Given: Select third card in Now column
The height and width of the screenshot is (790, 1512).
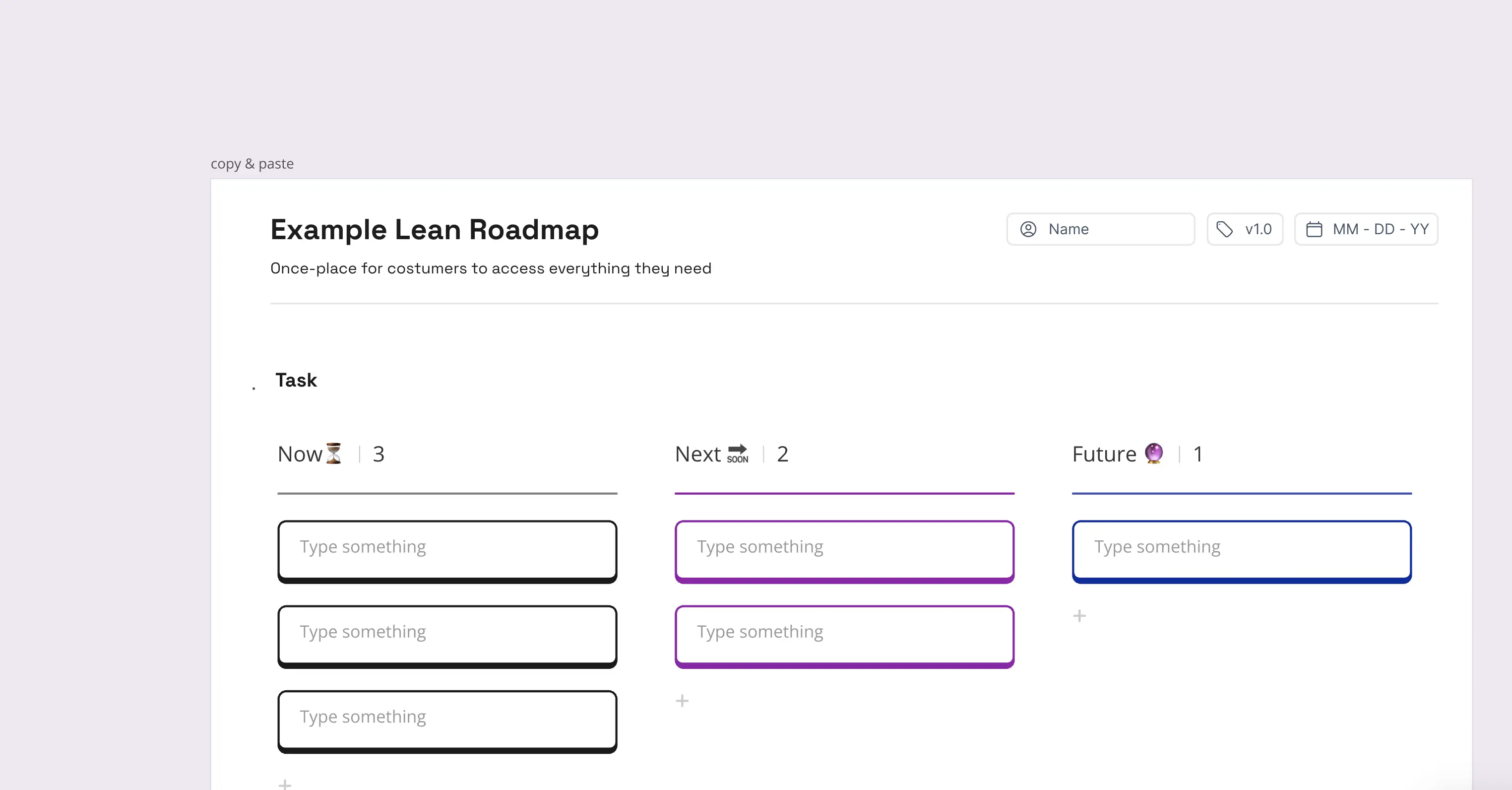Looking at the screenshot, I should pyautogui.click(x=447, y=720).
